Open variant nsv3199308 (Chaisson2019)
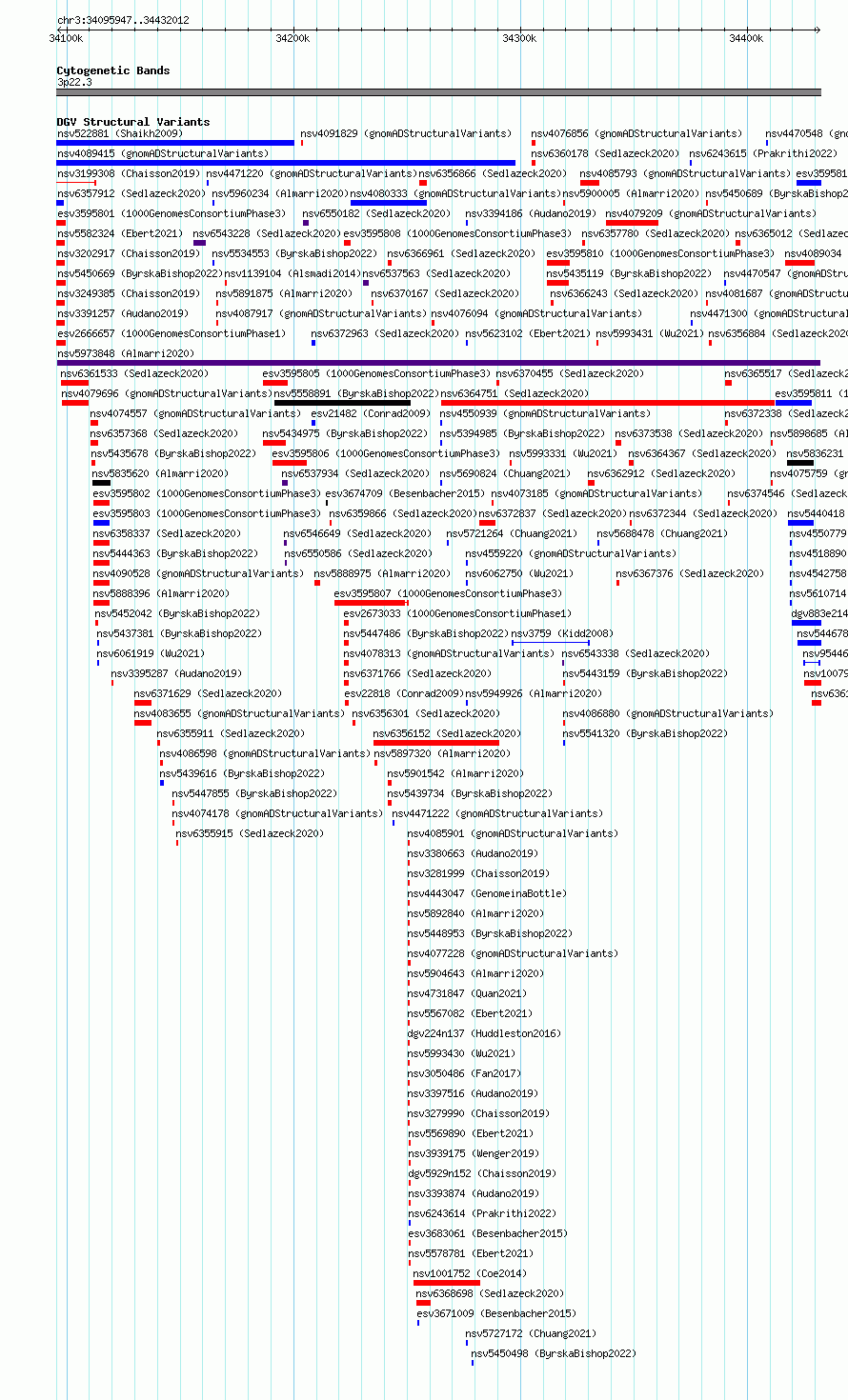Screen dimensions: 848x1400 pyautogui.click(x=129, y=174)
